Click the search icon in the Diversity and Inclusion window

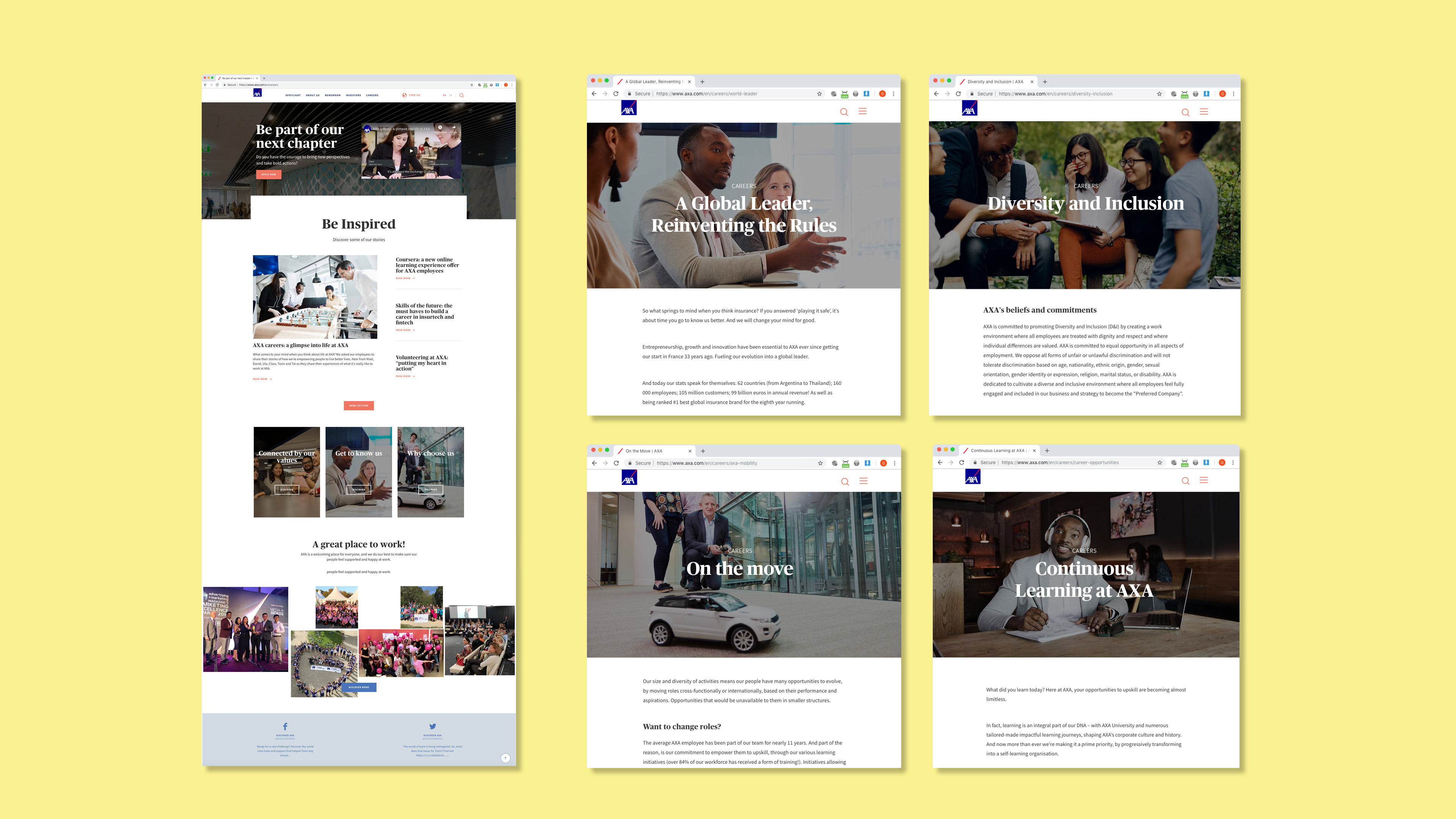tap(1185, 113)
